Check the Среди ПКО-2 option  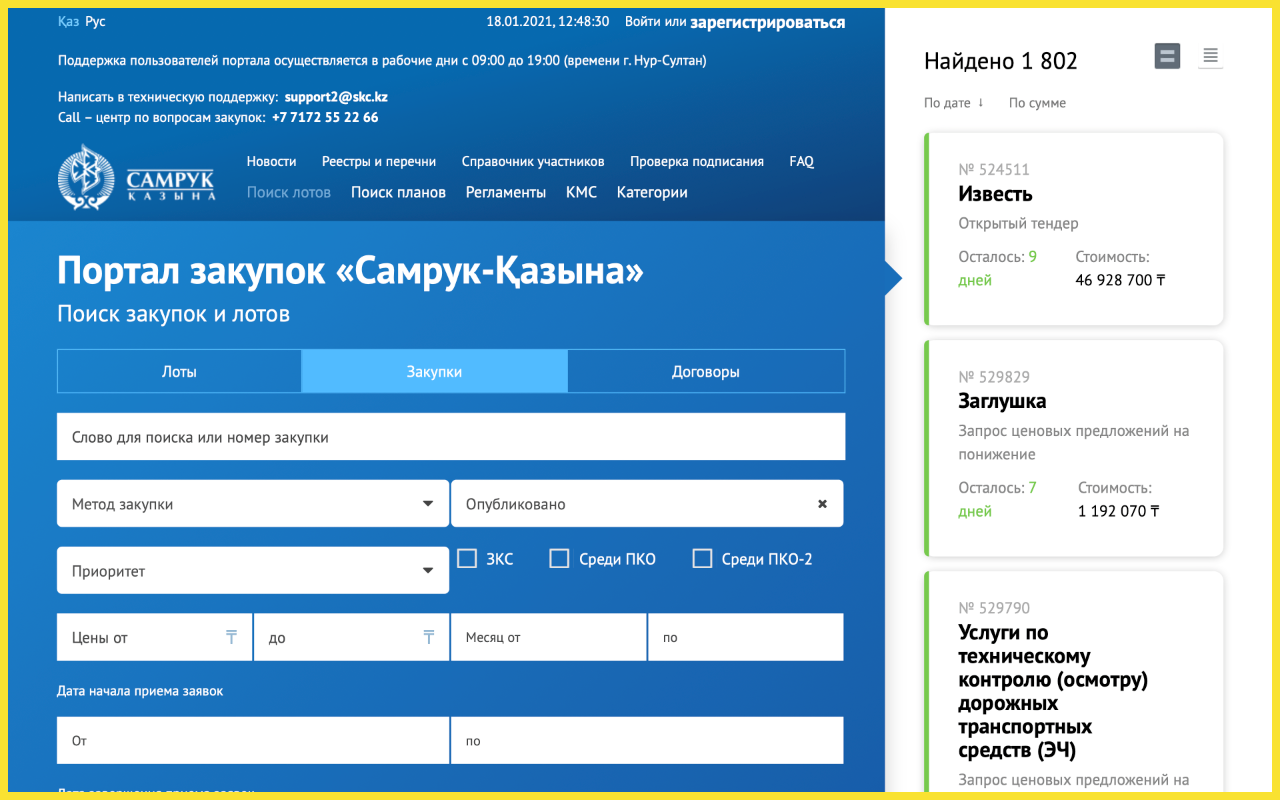[702, 558]
